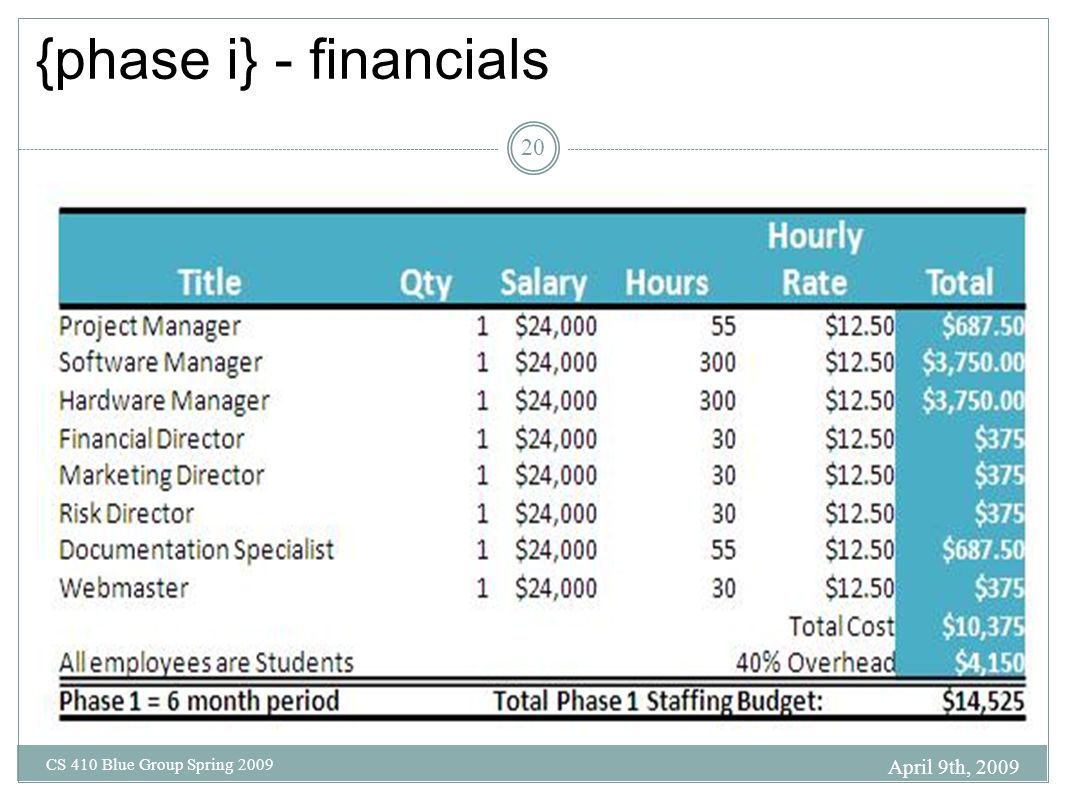Select the phase i financials title

[x=292, y=60]
